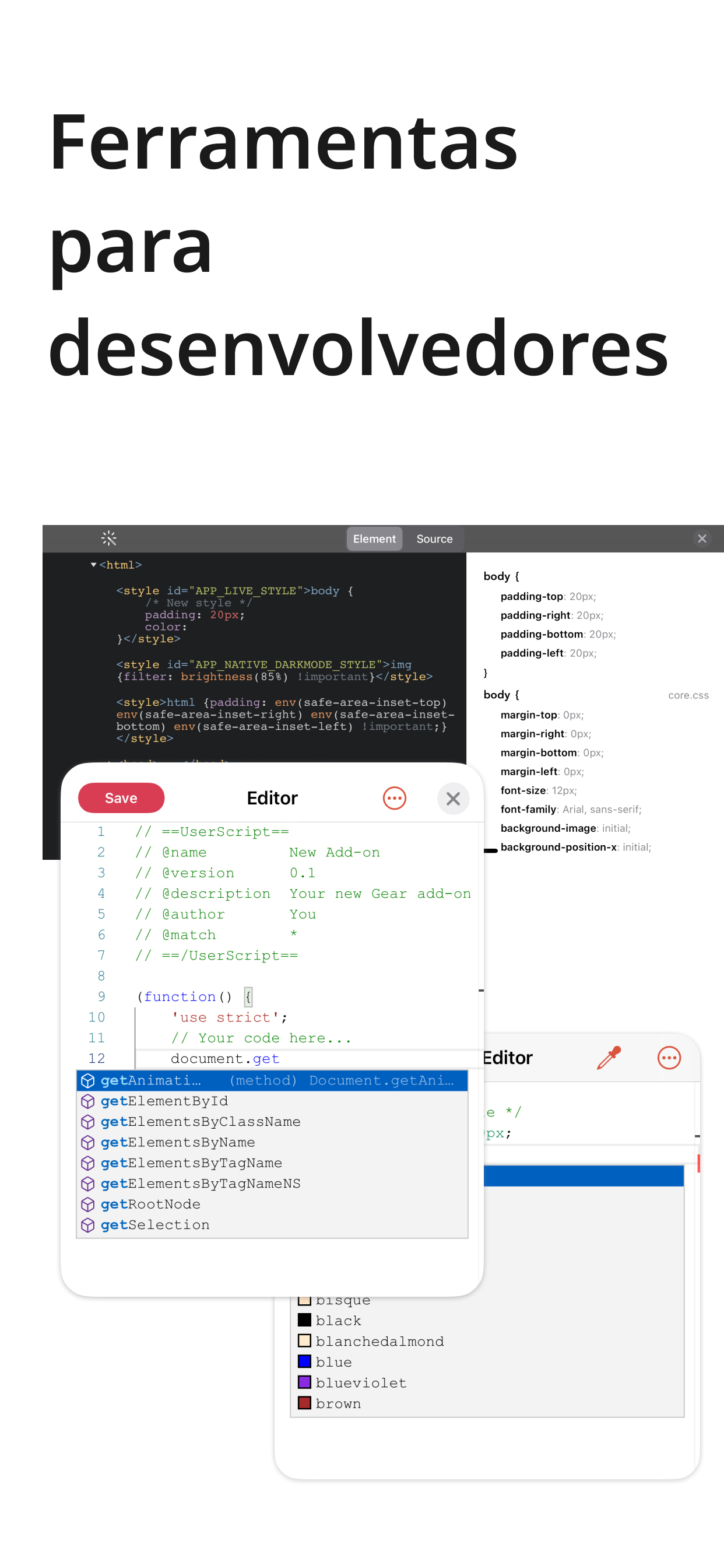
Task: Select getAnimations autocomplete suggestion
Action: [272, 1080]
